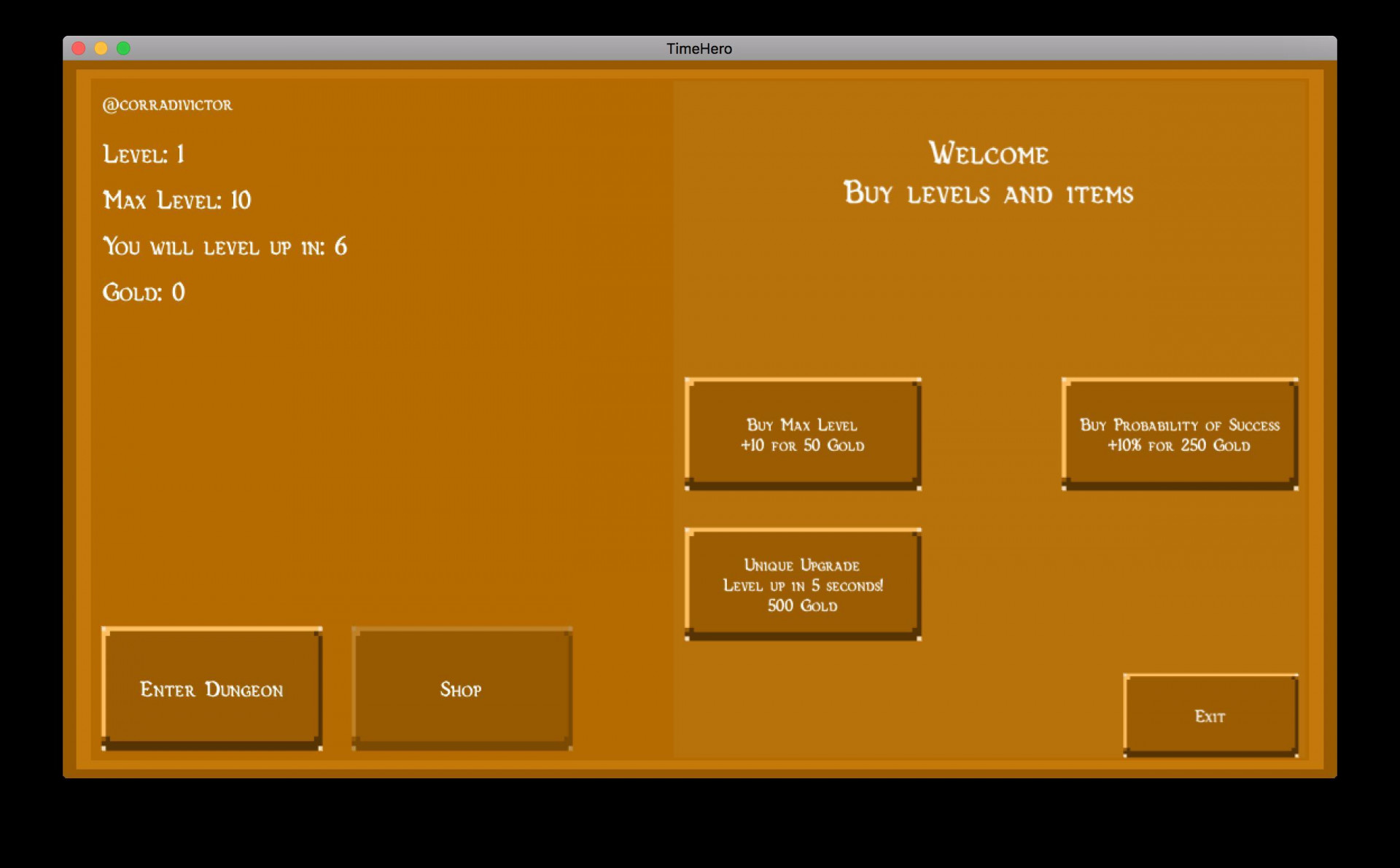Image resolution: width=1400 pixels, height=868 pixels.
Task: Click the 'Buy levels and items' subtitle
Action: click(989, 193)
